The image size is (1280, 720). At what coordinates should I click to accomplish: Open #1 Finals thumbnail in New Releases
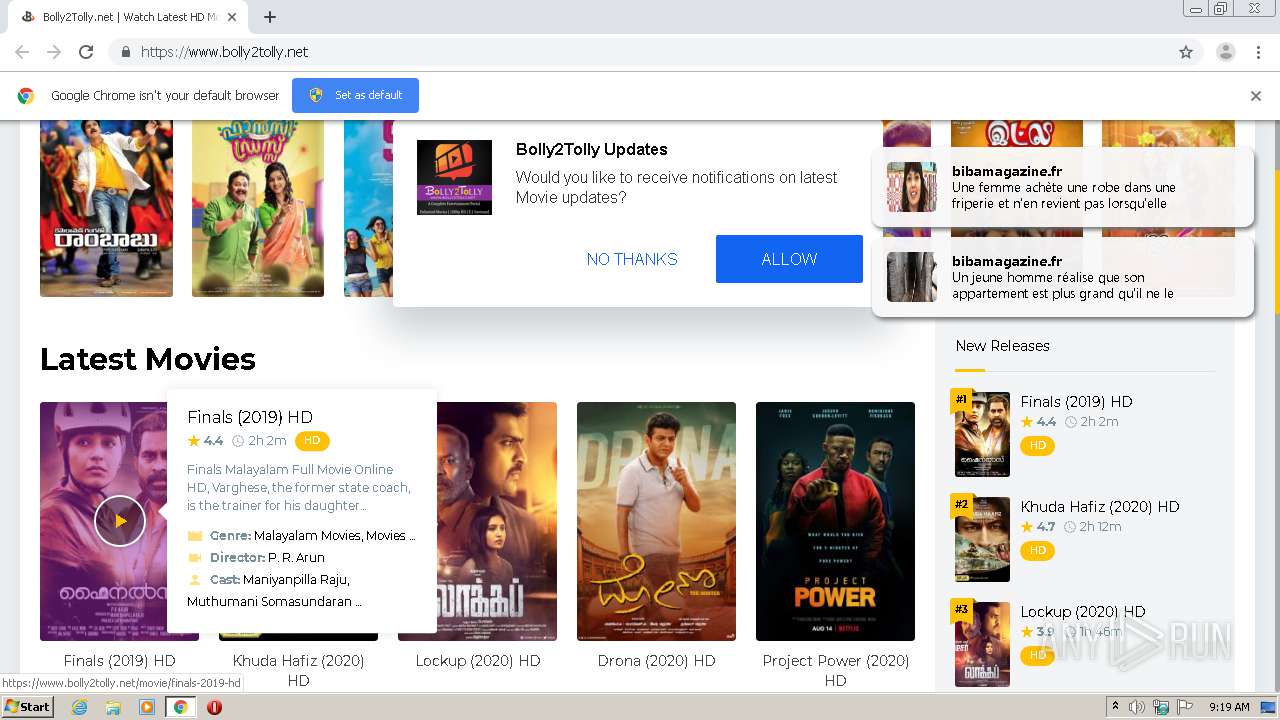tap(982, 434)
